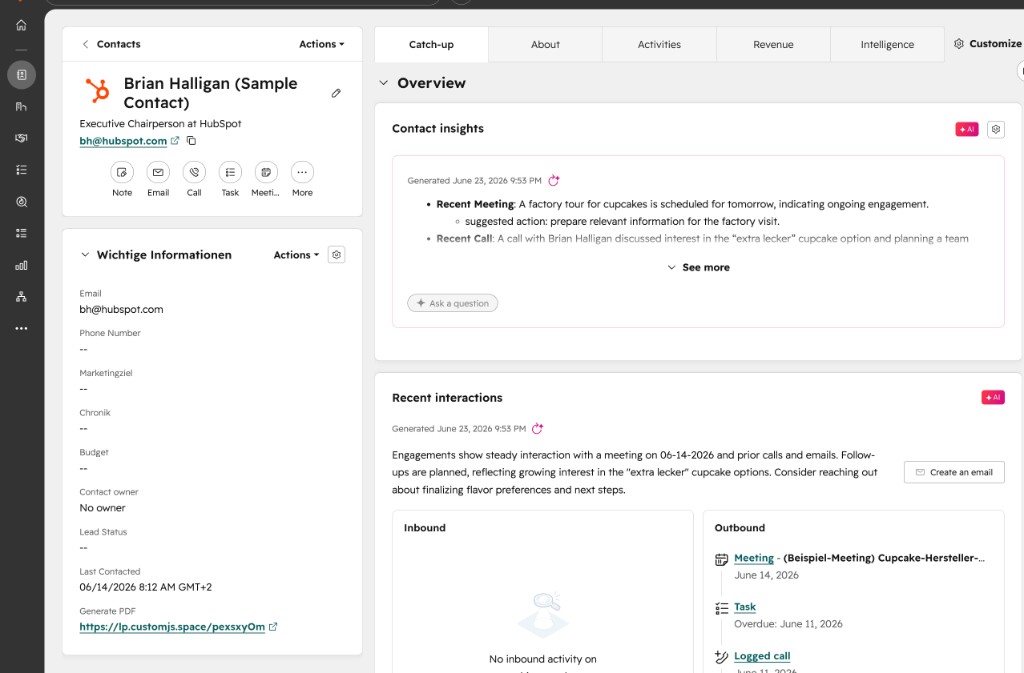Schedule a Meeting with the contact
The height and width of the screenshot is (673, 1024).
tap(266, 172)
